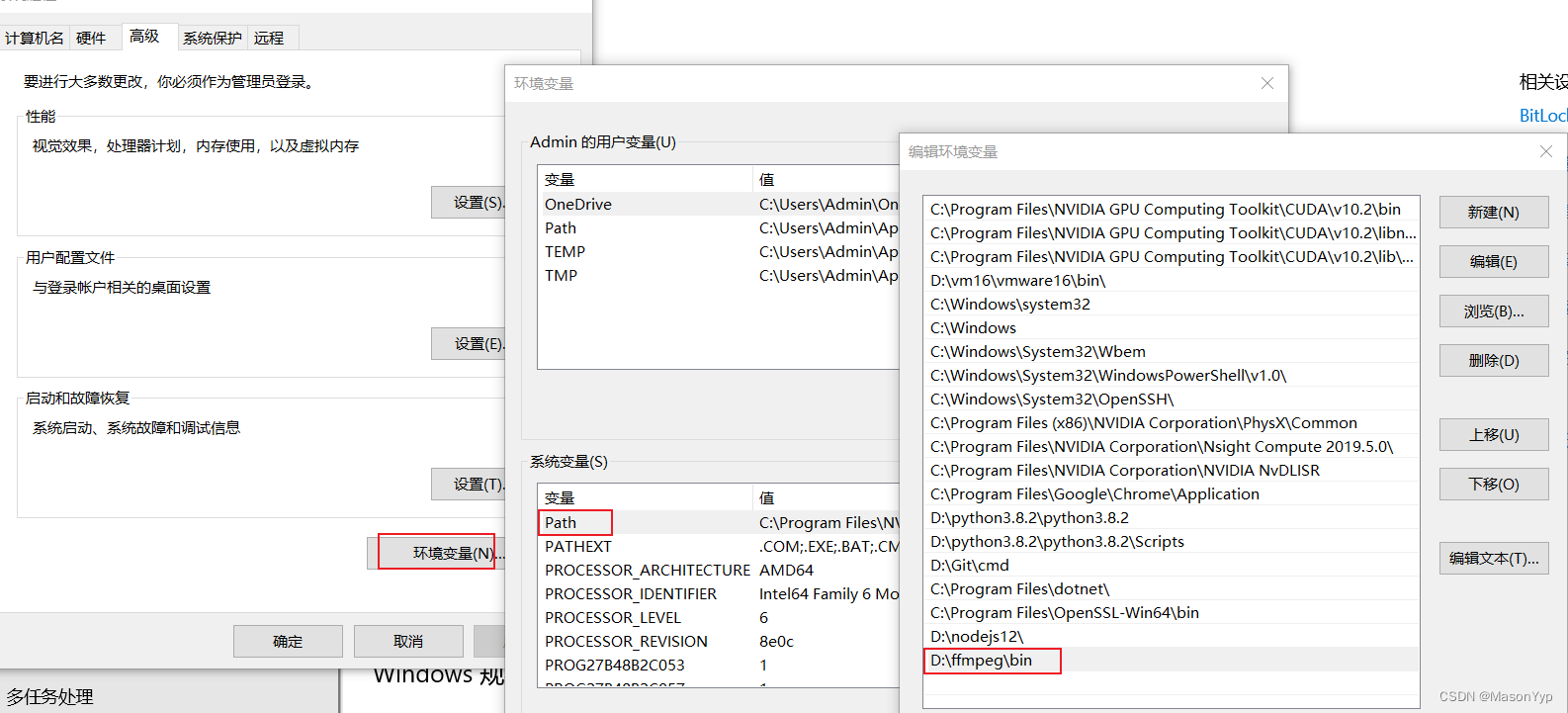Select the NVIDIA NvDLISR path entry

(x=1172, y=470)
